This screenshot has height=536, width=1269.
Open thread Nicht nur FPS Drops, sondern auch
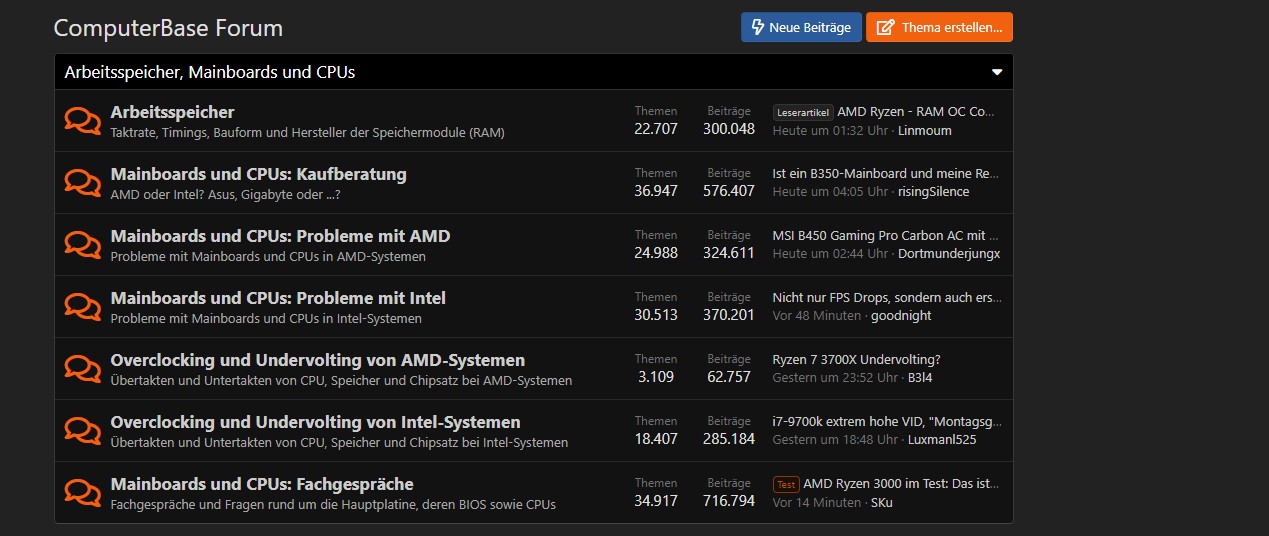pos(886,298)
